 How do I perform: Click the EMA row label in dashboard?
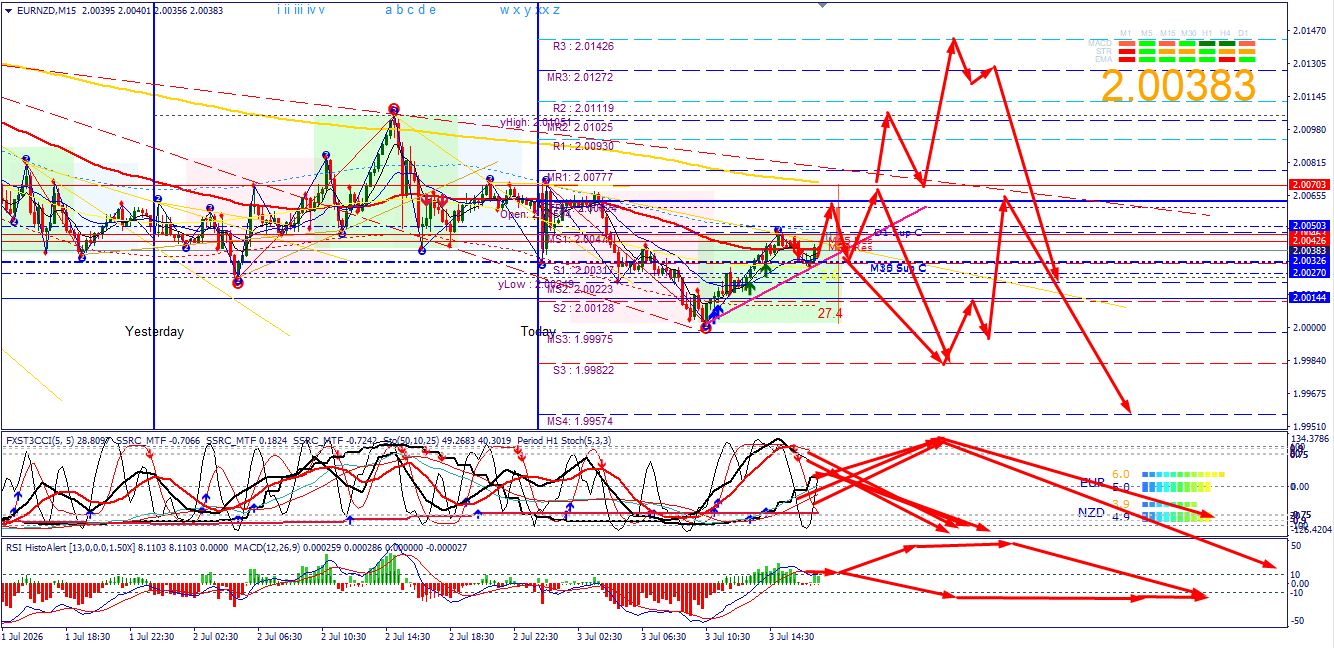coord(1104,59)
